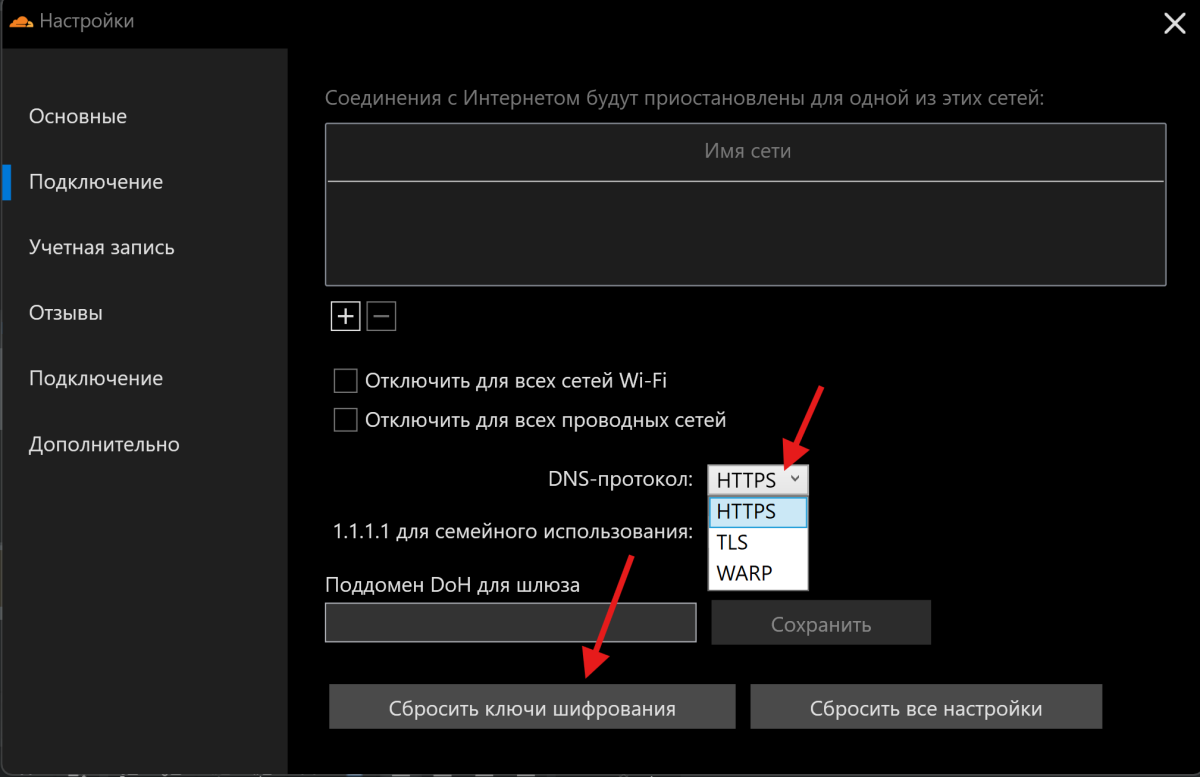
Task: Choose WARP in the protocol list
Action: click(x=758, y=574)
